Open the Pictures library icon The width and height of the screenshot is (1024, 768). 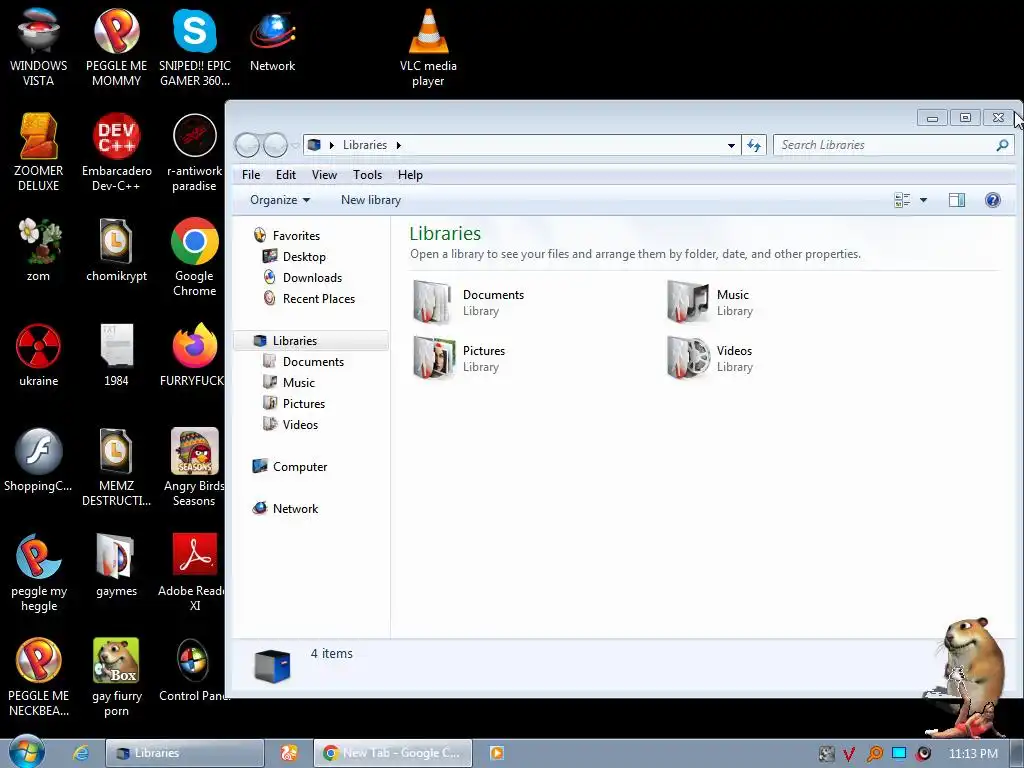pyautogui.click(x=434, y=358)
